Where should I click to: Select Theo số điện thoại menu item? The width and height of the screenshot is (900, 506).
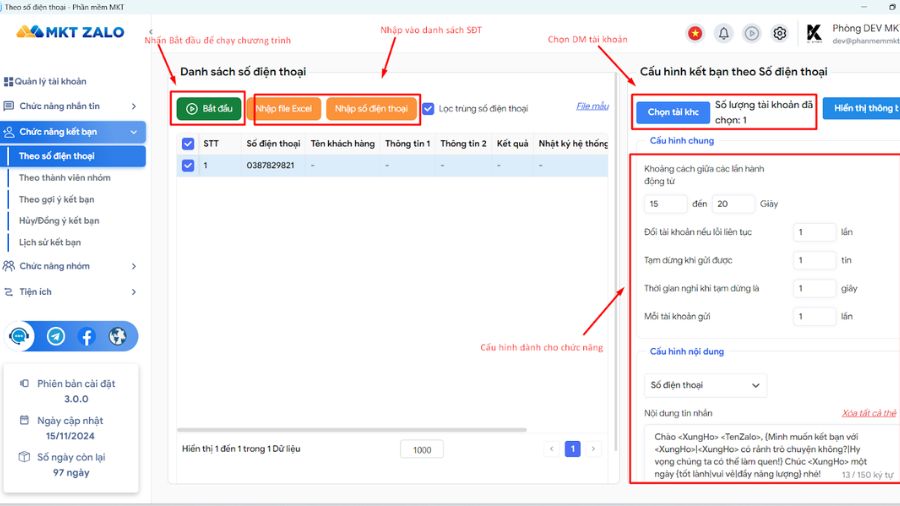point(73,156)
